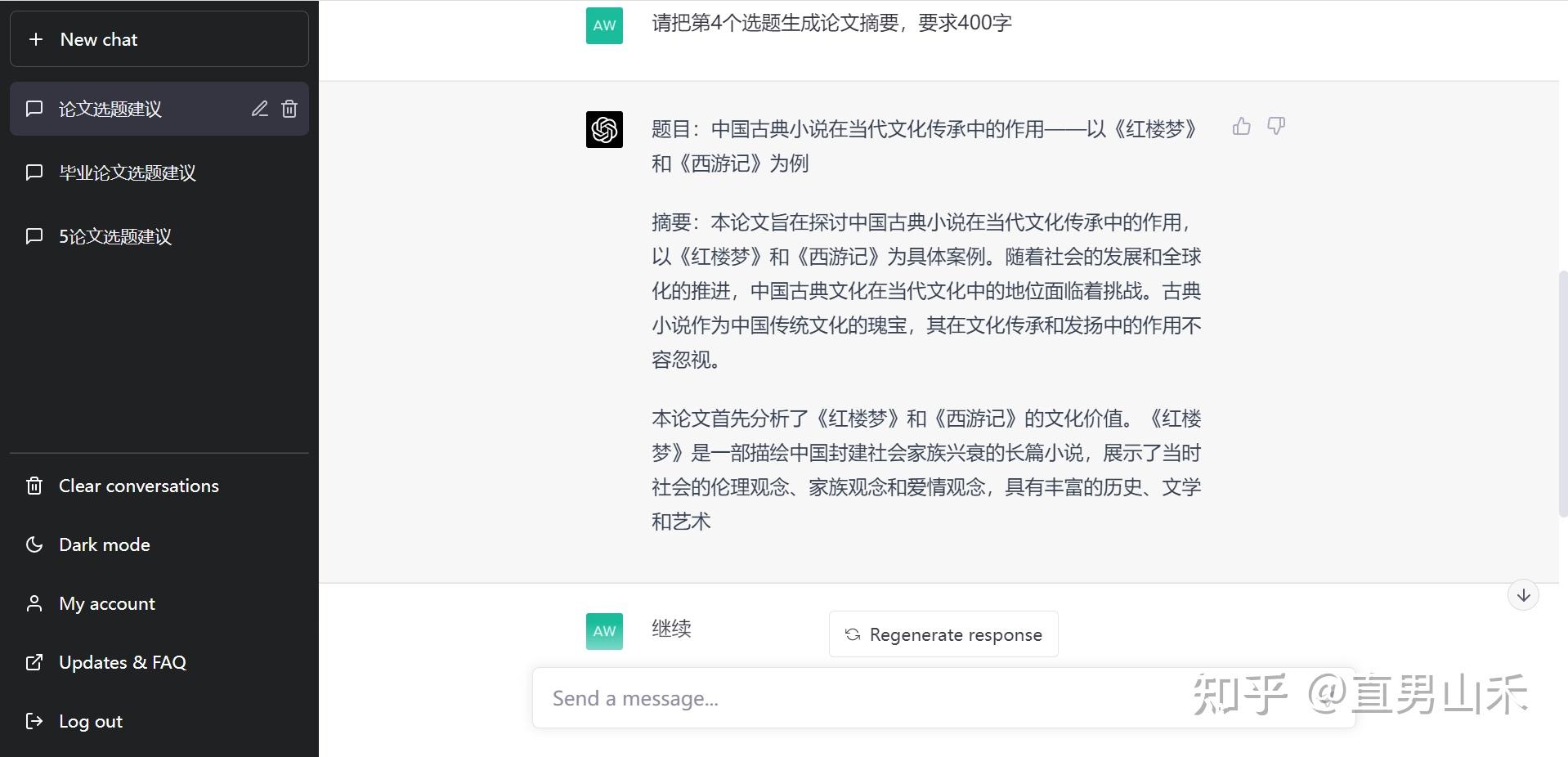Click the scroll-to-bottom arrow button
1568x757 pixels.
(x=1522, y=594)
